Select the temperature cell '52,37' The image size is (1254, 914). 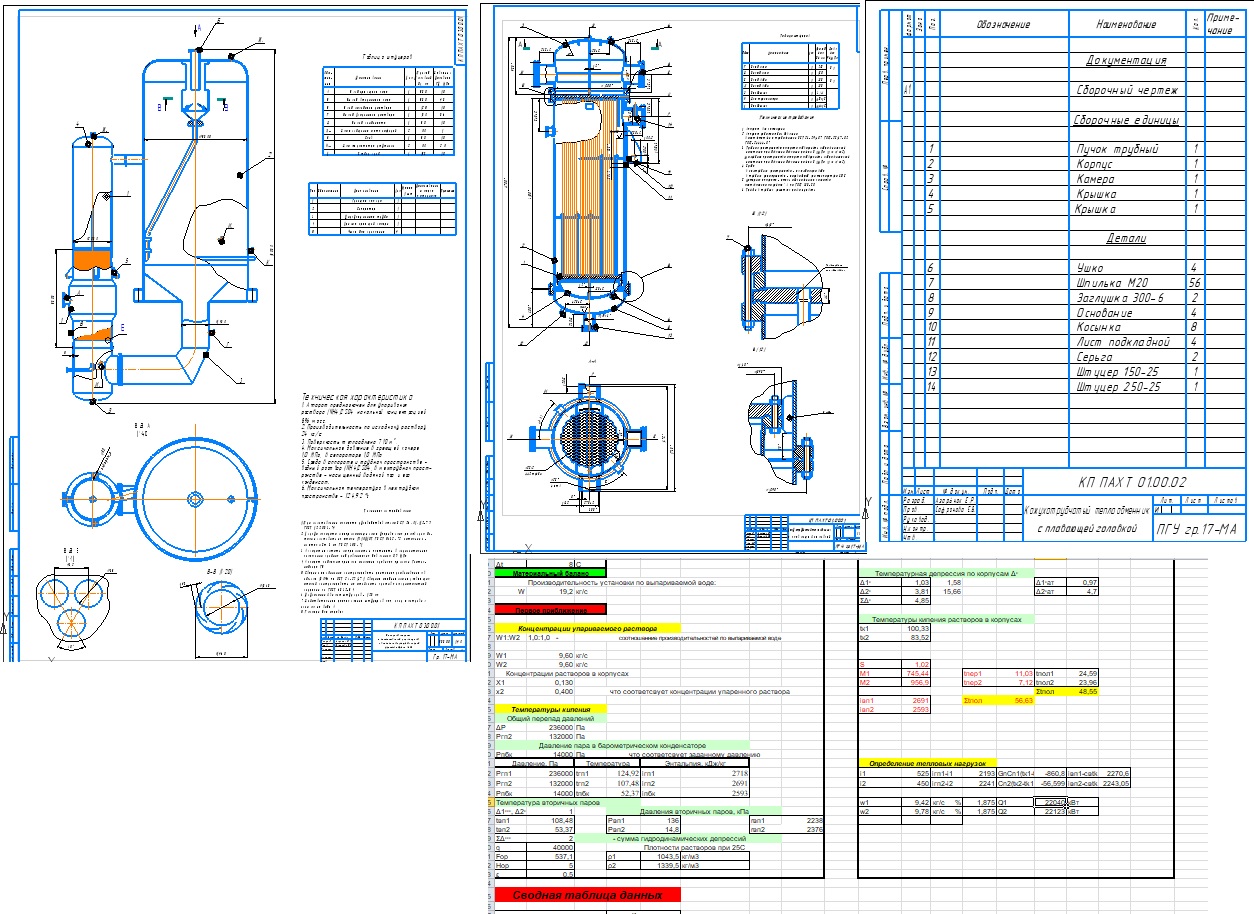tap(625, 793)
